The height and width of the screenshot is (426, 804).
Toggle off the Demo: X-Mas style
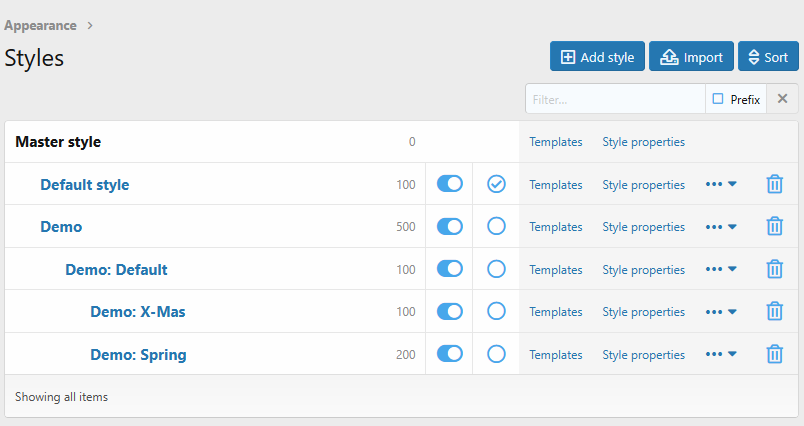(450, 312)
